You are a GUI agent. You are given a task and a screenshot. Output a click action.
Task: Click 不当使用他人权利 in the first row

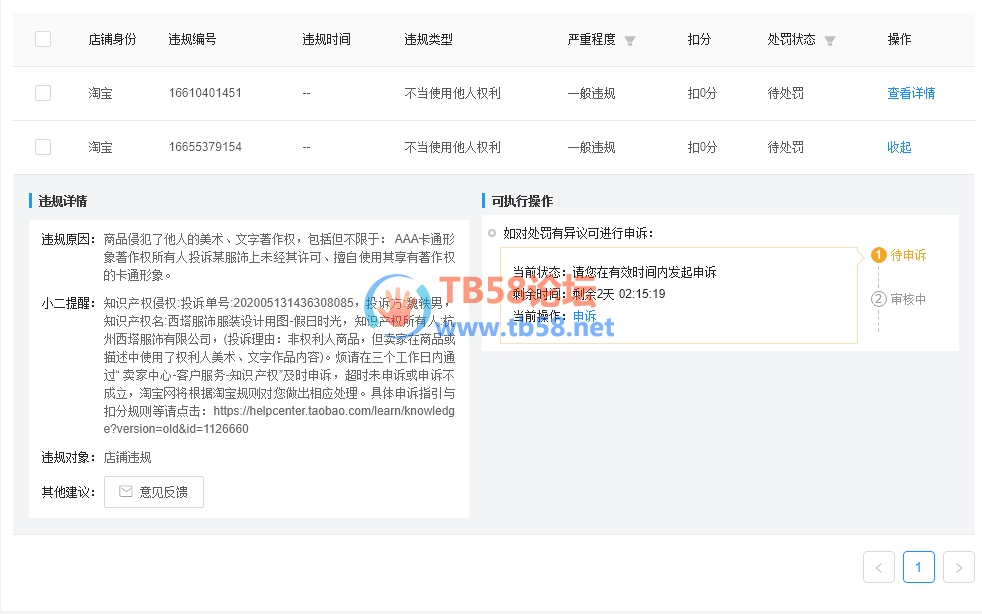(x=452, y=93)
